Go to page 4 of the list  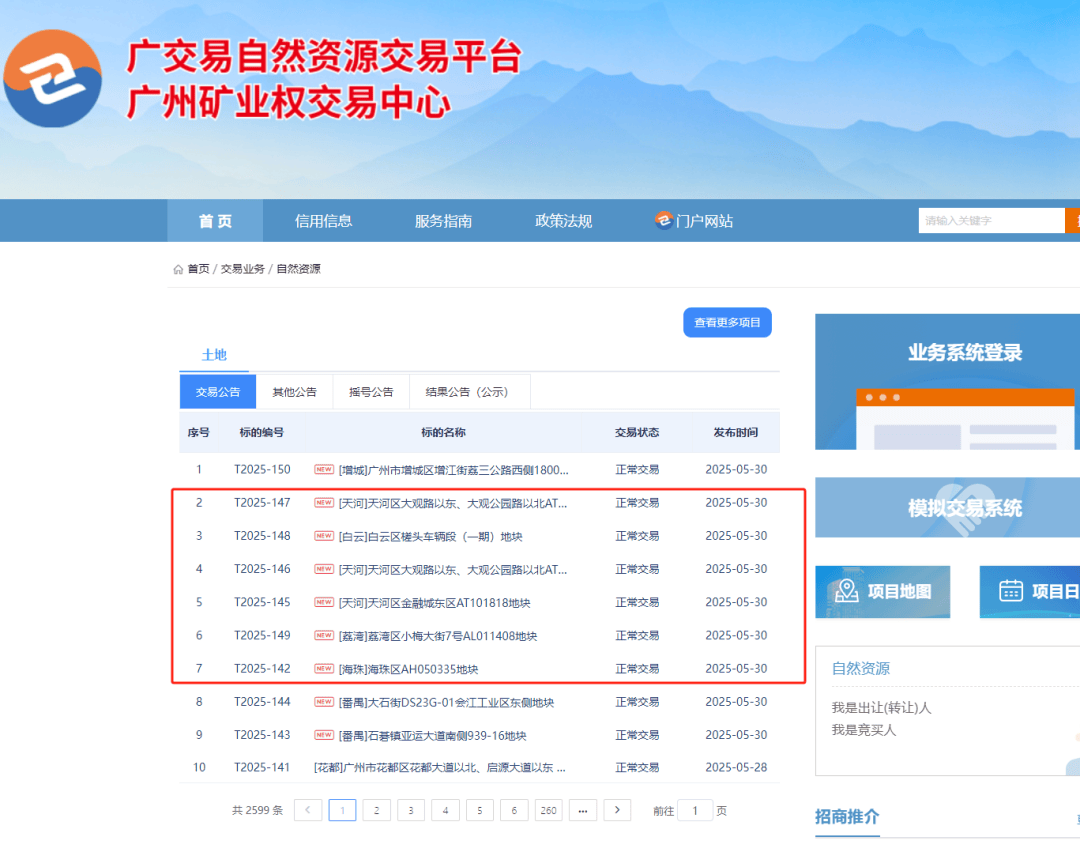tap(446, 810)
